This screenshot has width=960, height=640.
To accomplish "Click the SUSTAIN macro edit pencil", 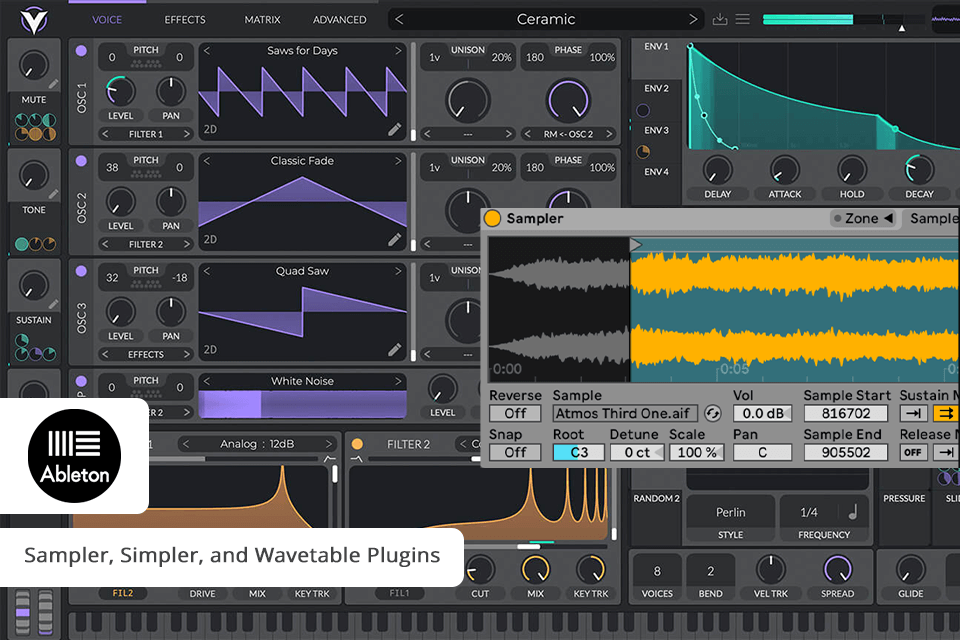I will pyautogui.click(x=54, y=304).
